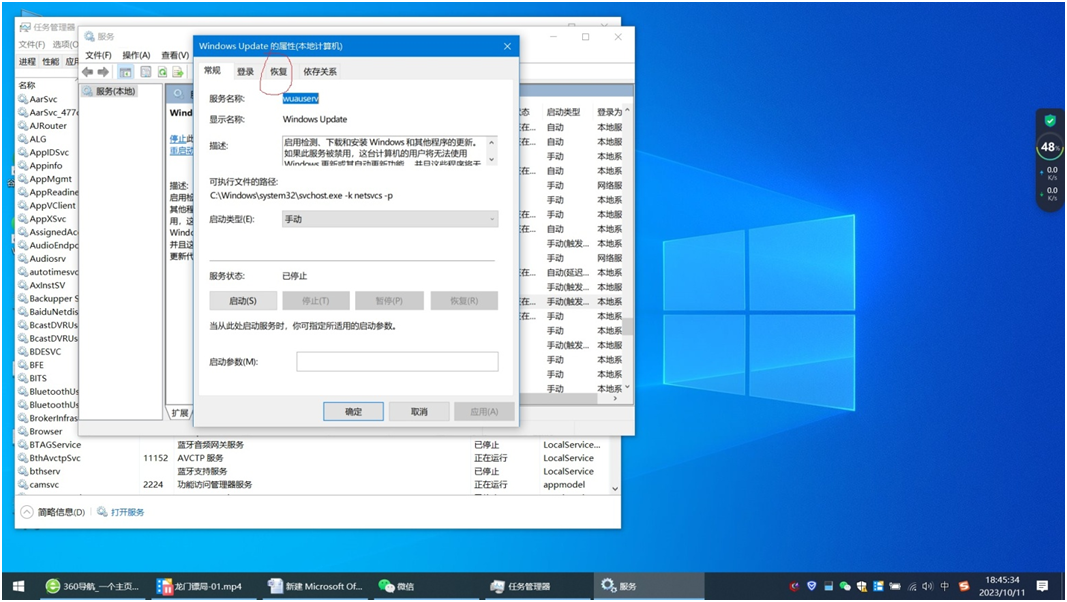The image size is (1067, 602).
Task: Switch to 依存关系 tab in properties dialog
Action: pyautogui.click(x=320, y=71)
